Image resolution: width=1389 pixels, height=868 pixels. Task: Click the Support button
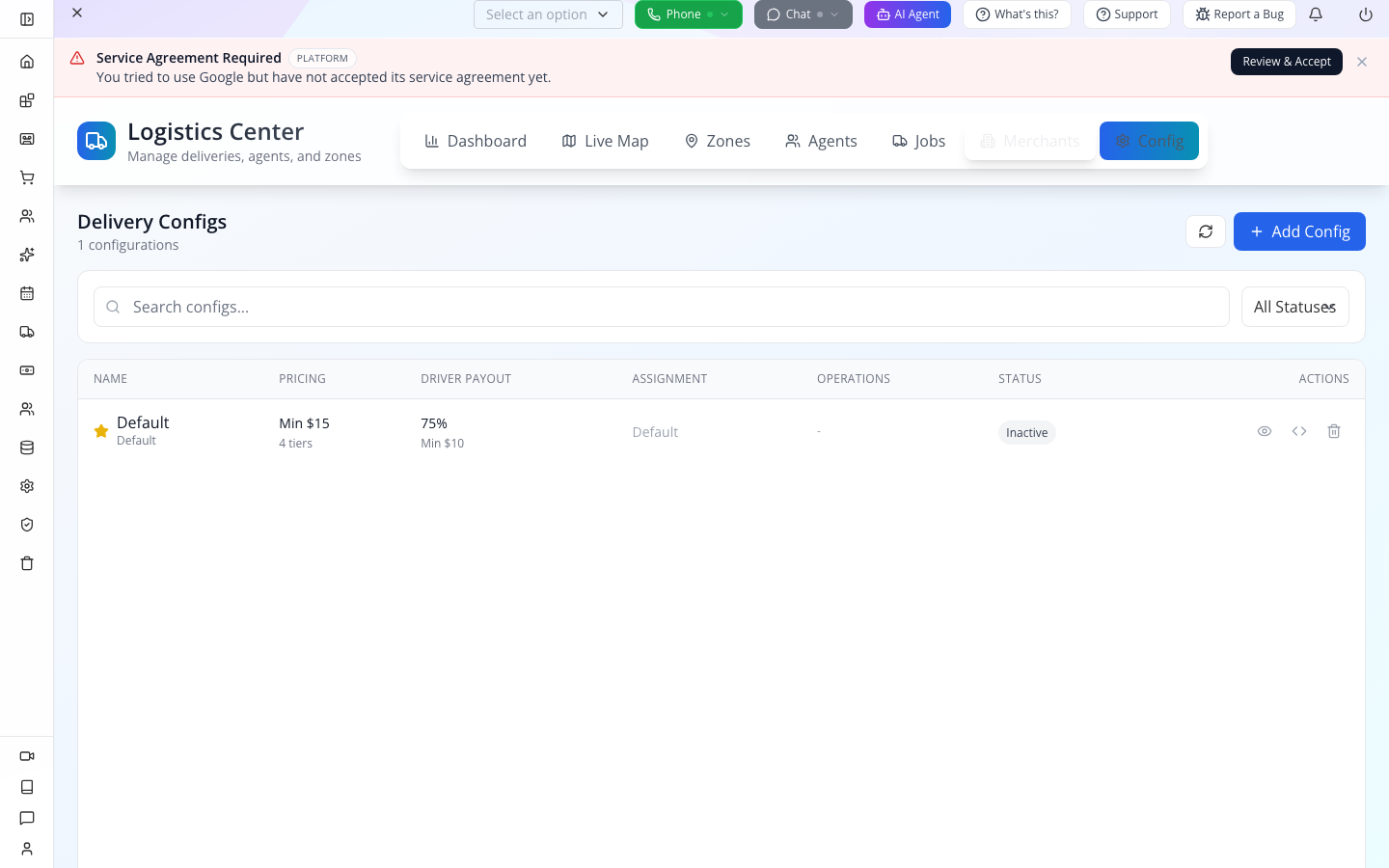pyautogui.click(x=1127, y=14)
